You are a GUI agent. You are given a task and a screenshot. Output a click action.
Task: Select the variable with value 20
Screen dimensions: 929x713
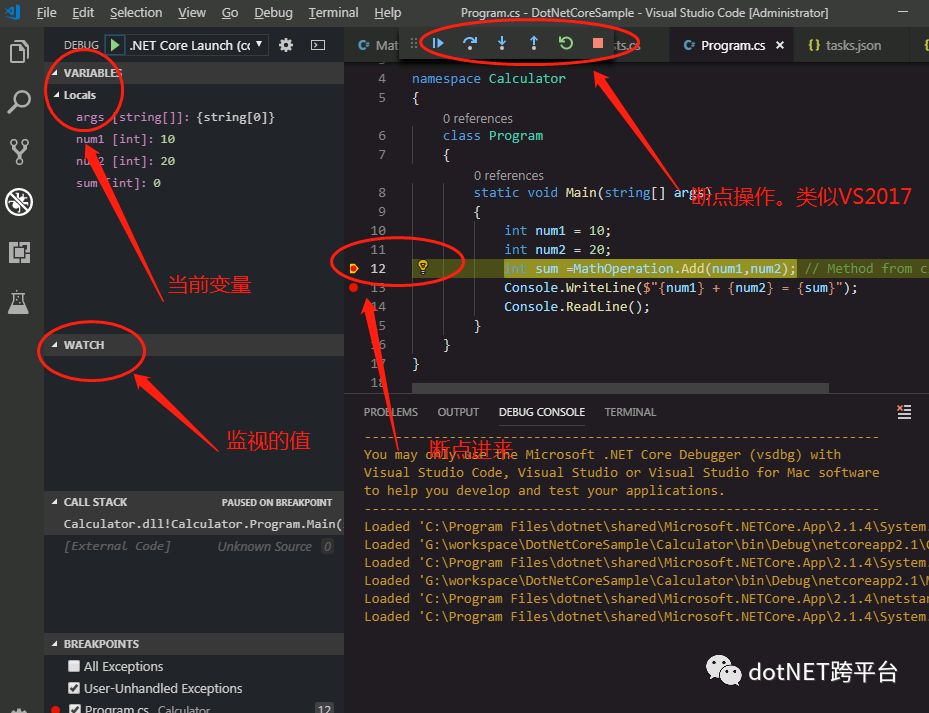(194, 161)
